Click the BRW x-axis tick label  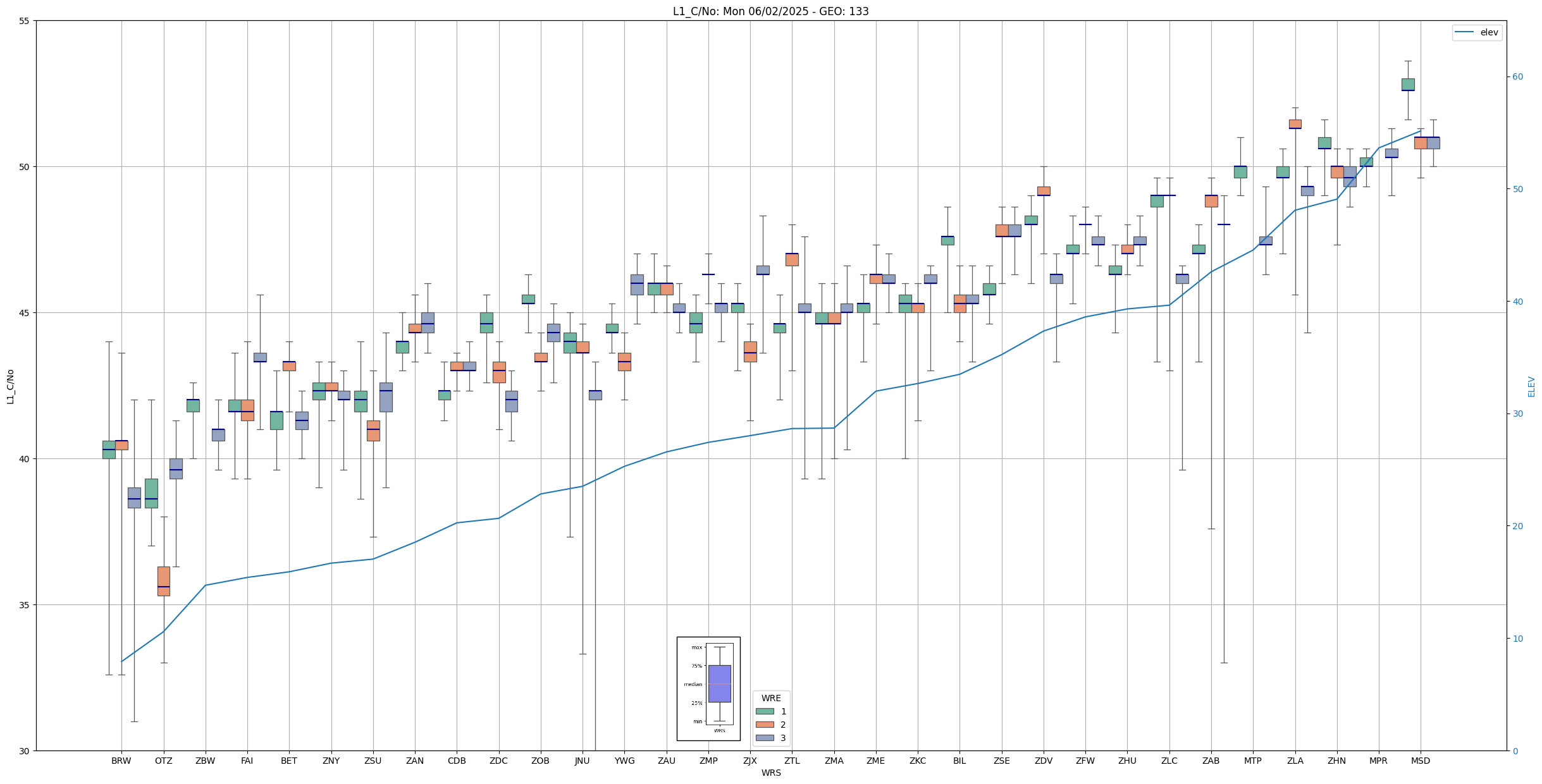pyautogui.click(x=121, y=761)
